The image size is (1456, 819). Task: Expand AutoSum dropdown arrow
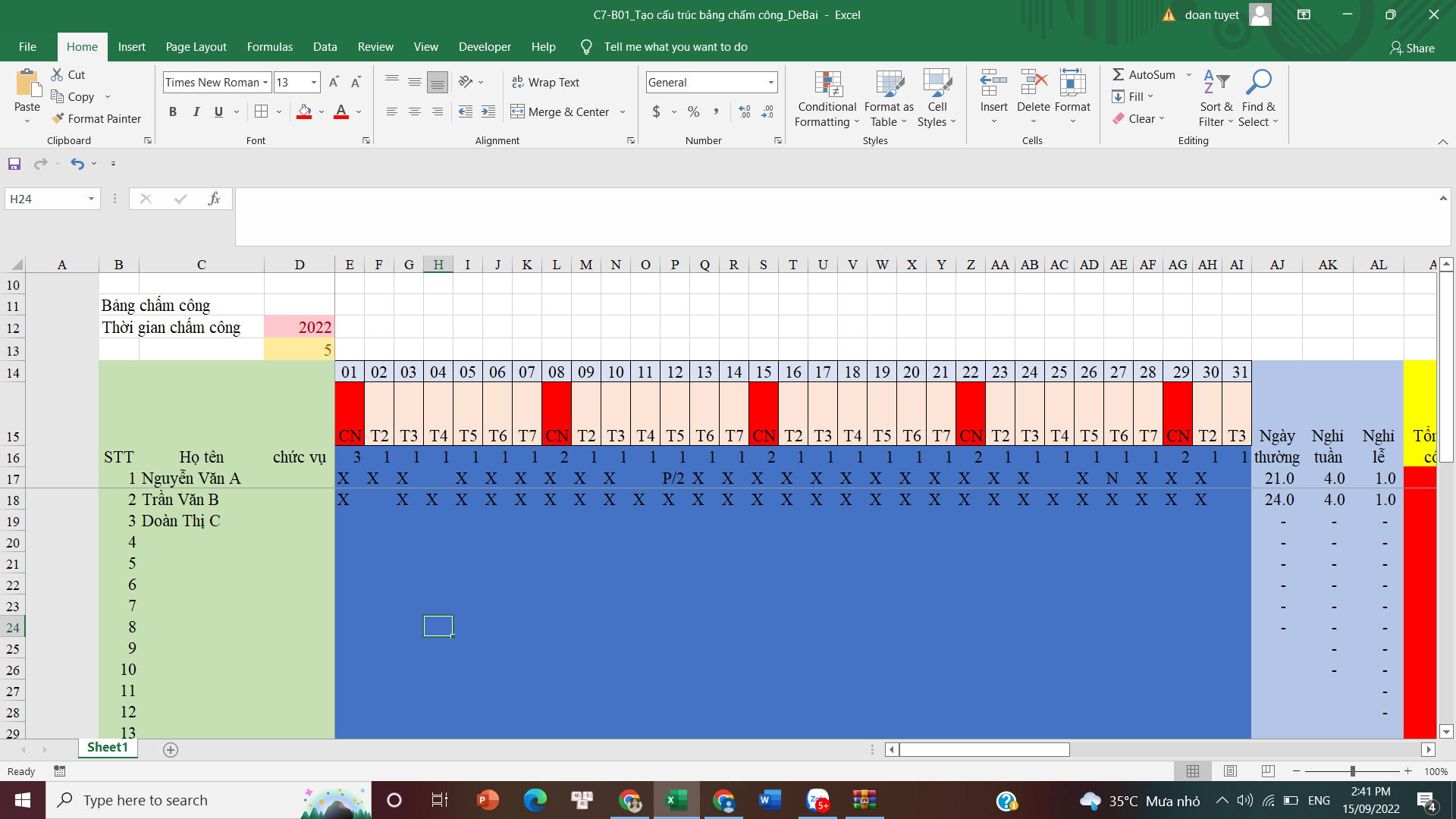[1188, 74]
